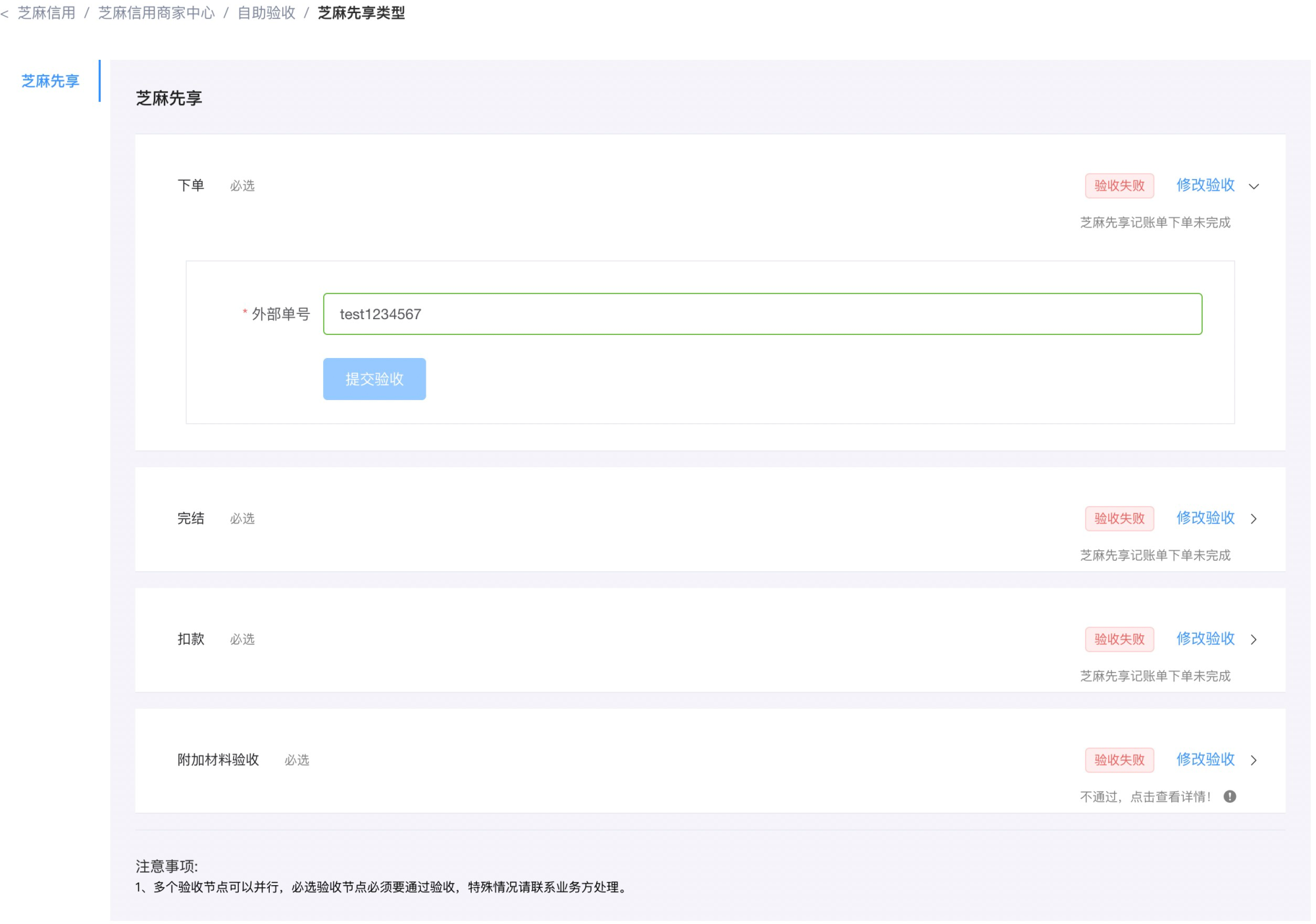The width and height of the screenshot is (1316, 924).
Task: Click 必选 label next to 下单
Action: tap(242, 186)
